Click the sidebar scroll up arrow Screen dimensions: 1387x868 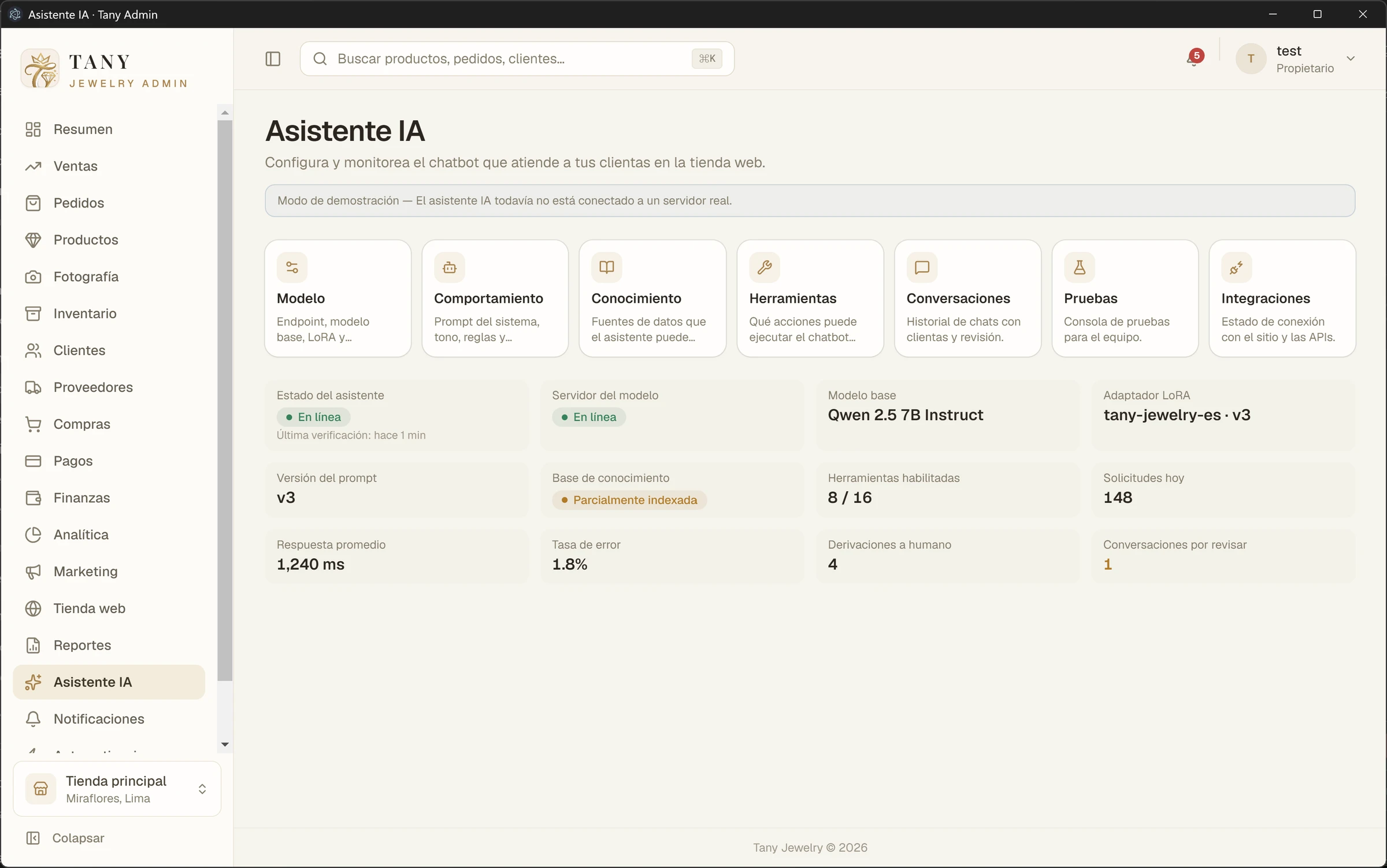[225, 113]
